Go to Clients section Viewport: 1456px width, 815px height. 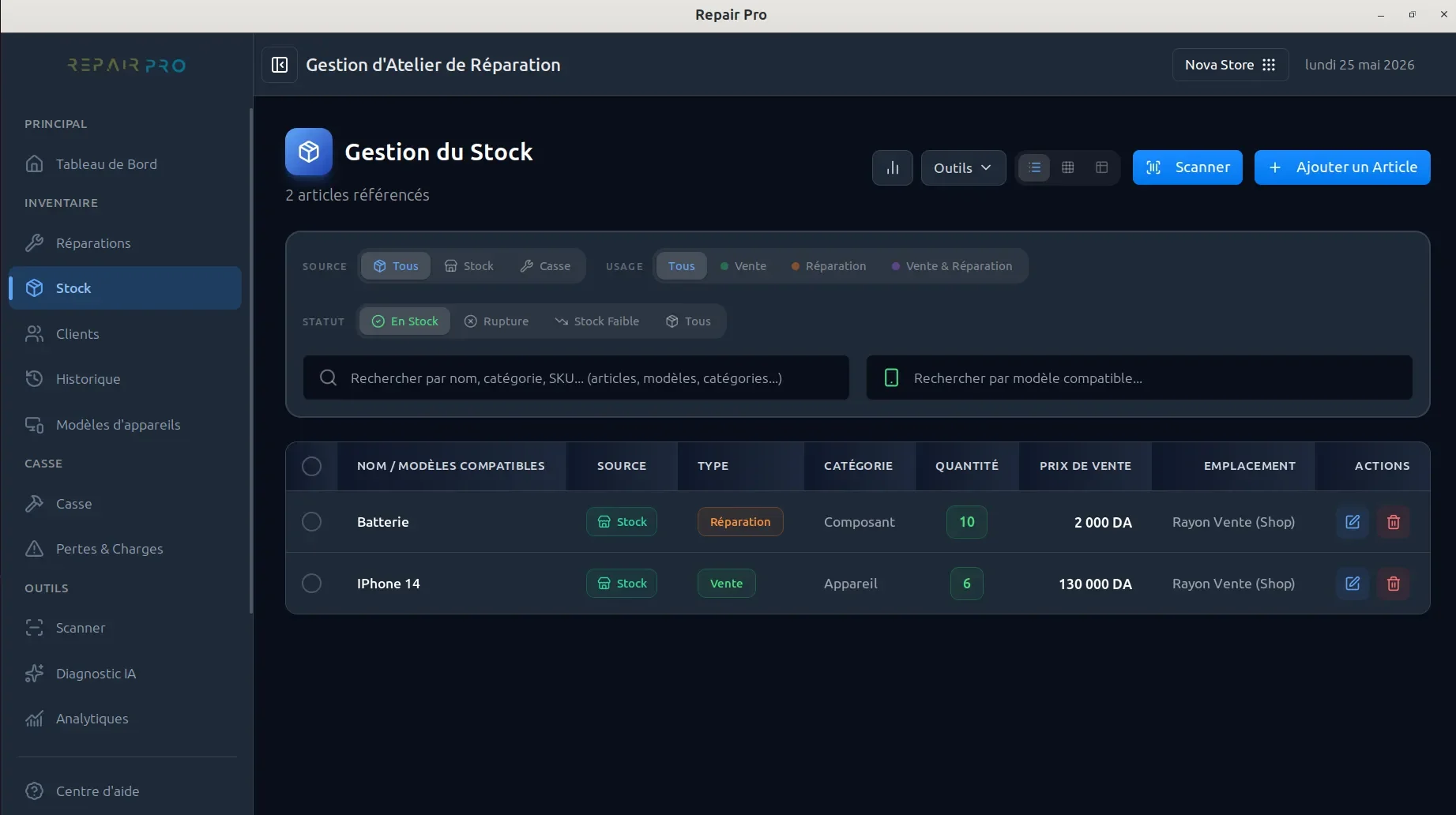pos(125,334)
